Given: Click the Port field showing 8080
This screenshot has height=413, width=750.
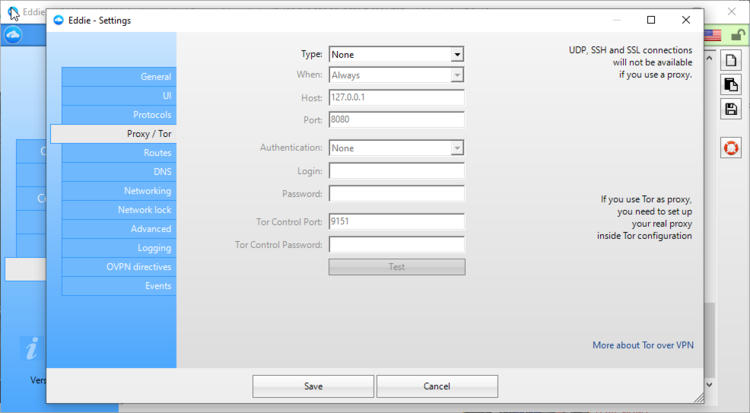Looking at the screenshot, I should click(397, 120).
